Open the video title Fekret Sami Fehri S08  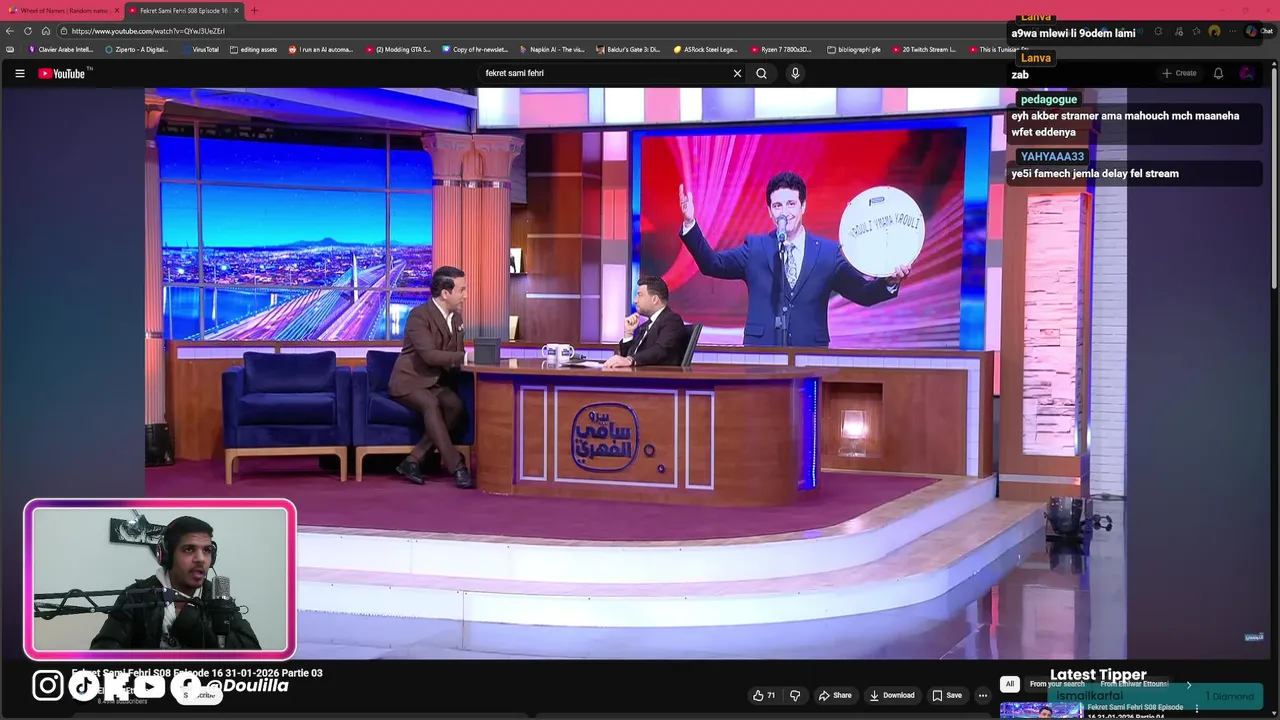pyautogui.click(x=197, y=673)
